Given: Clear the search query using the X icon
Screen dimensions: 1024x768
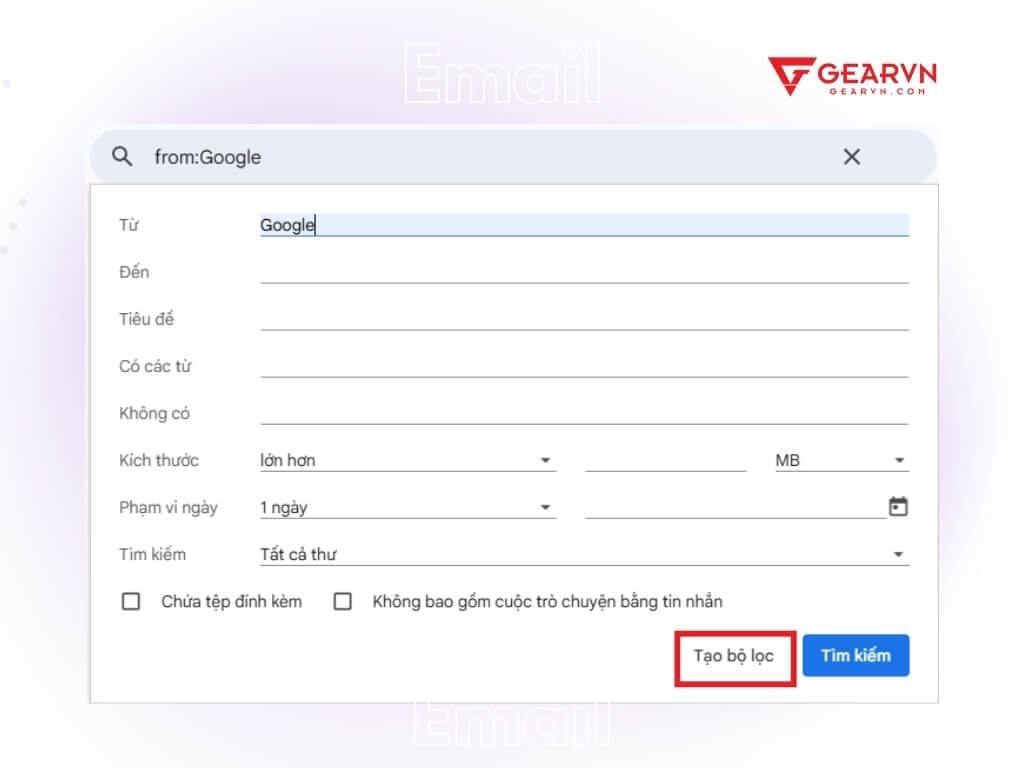Looking at the screenshot, I should [851, 157].
